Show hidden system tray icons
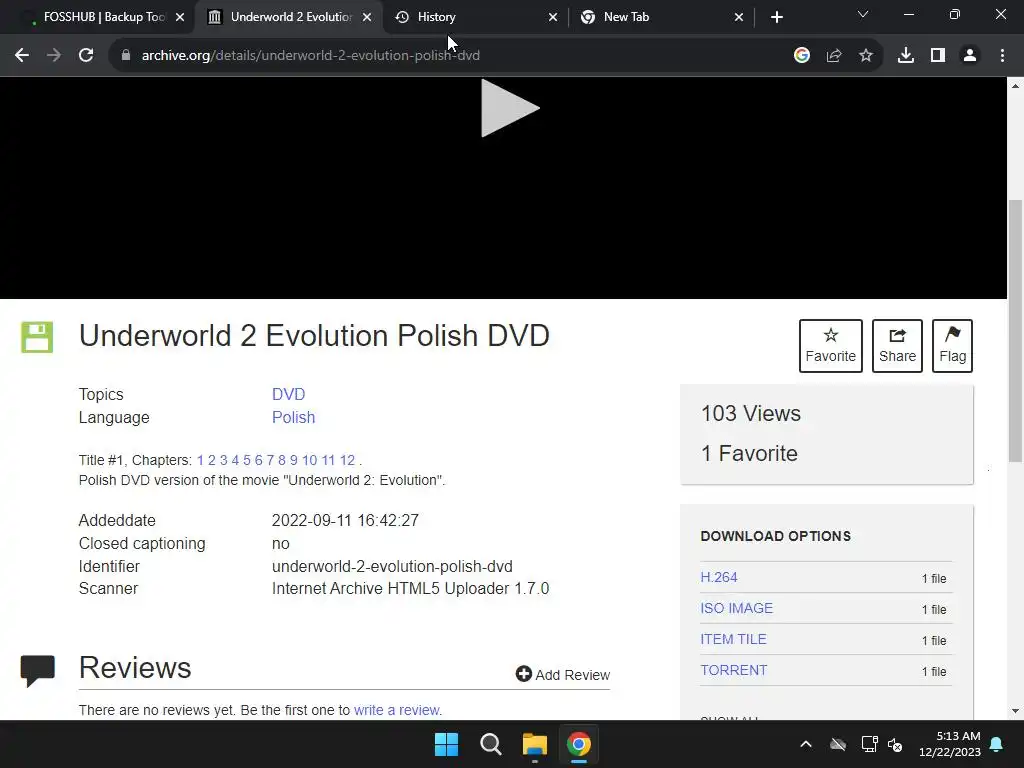 coord(806,744)
